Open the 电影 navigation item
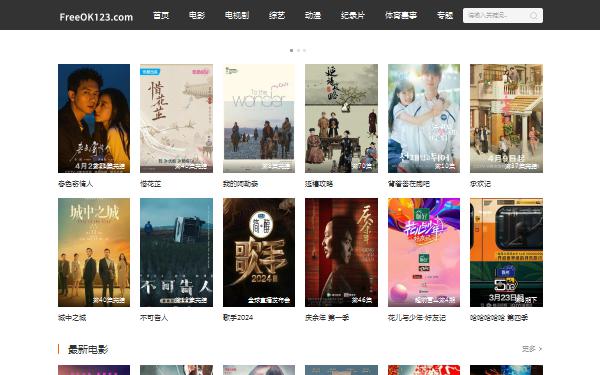 coord(197,15)
